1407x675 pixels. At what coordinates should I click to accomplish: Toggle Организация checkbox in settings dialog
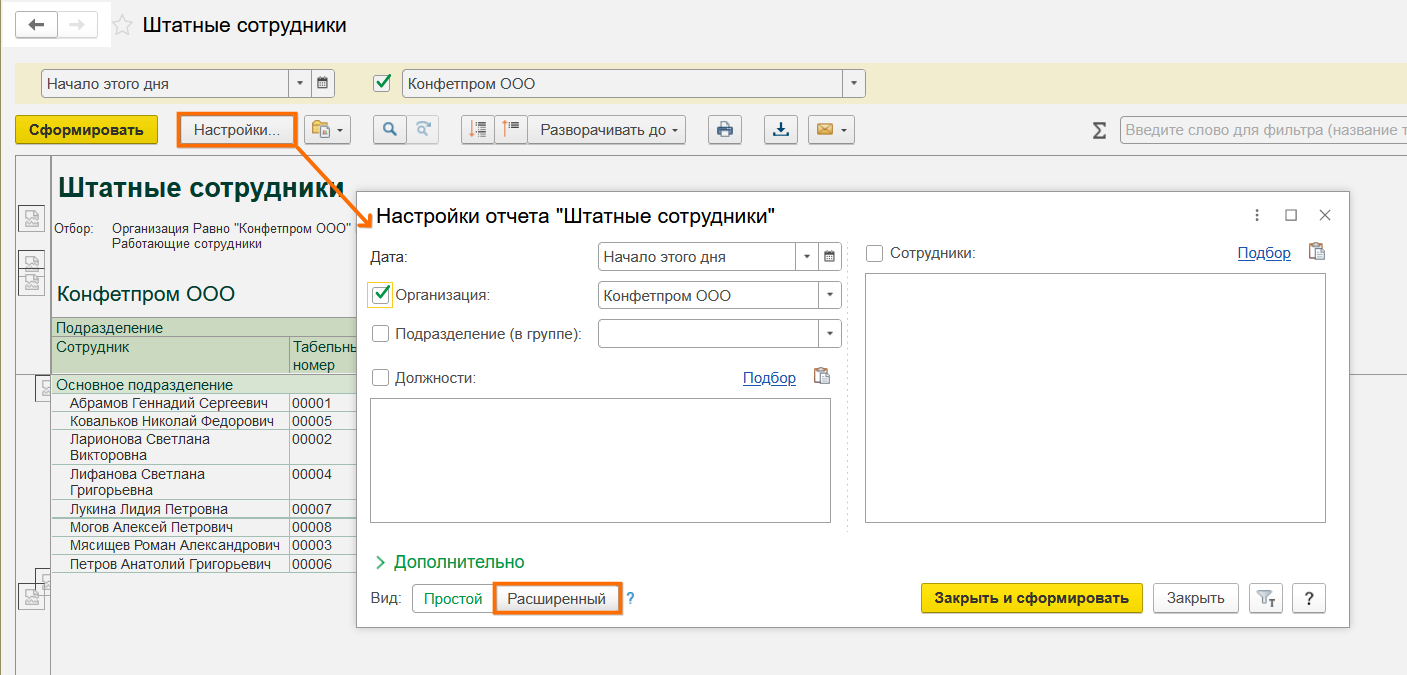tap(380, 295)
